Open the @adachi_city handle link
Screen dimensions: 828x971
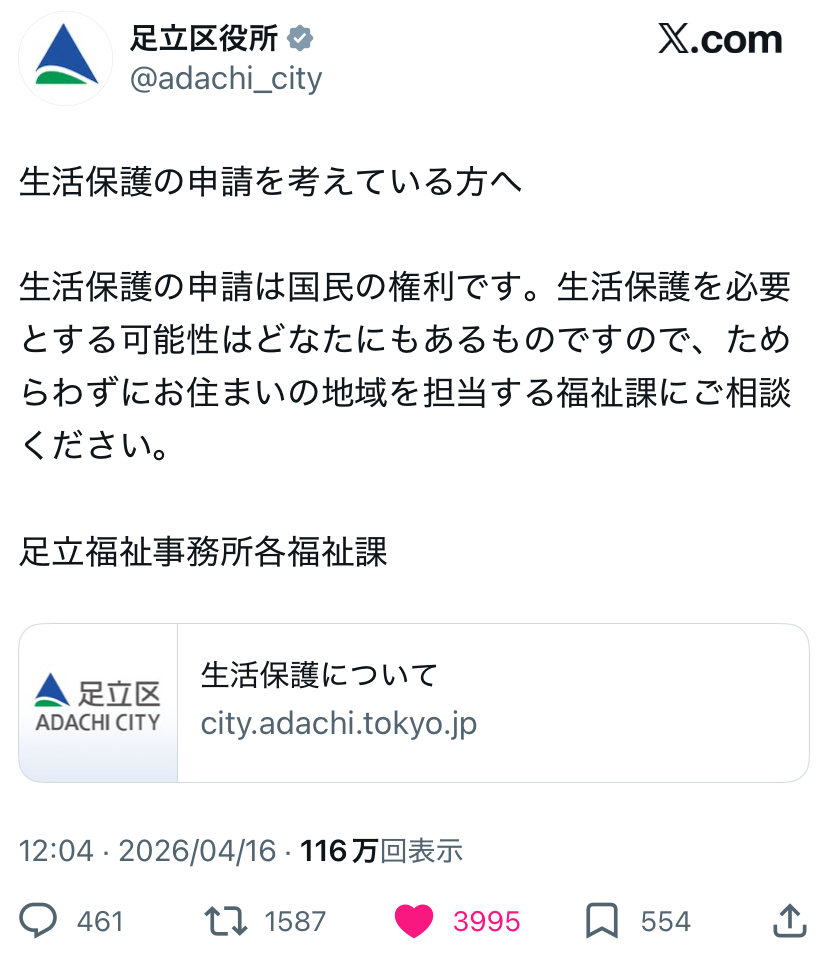coord(226,78)
